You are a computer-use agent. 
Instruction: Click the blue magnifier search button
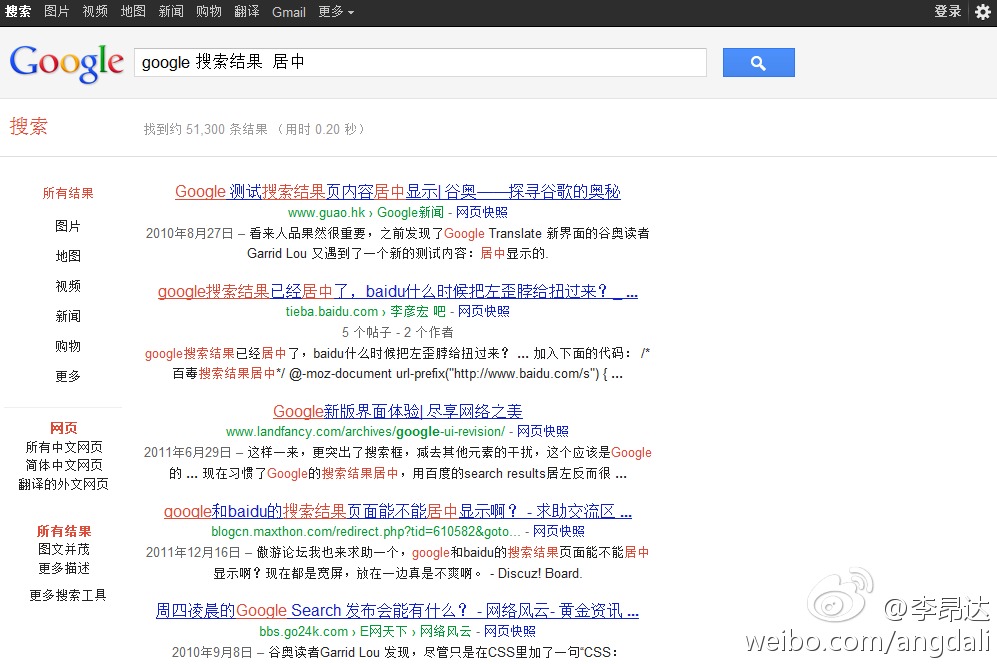point(759,62)
